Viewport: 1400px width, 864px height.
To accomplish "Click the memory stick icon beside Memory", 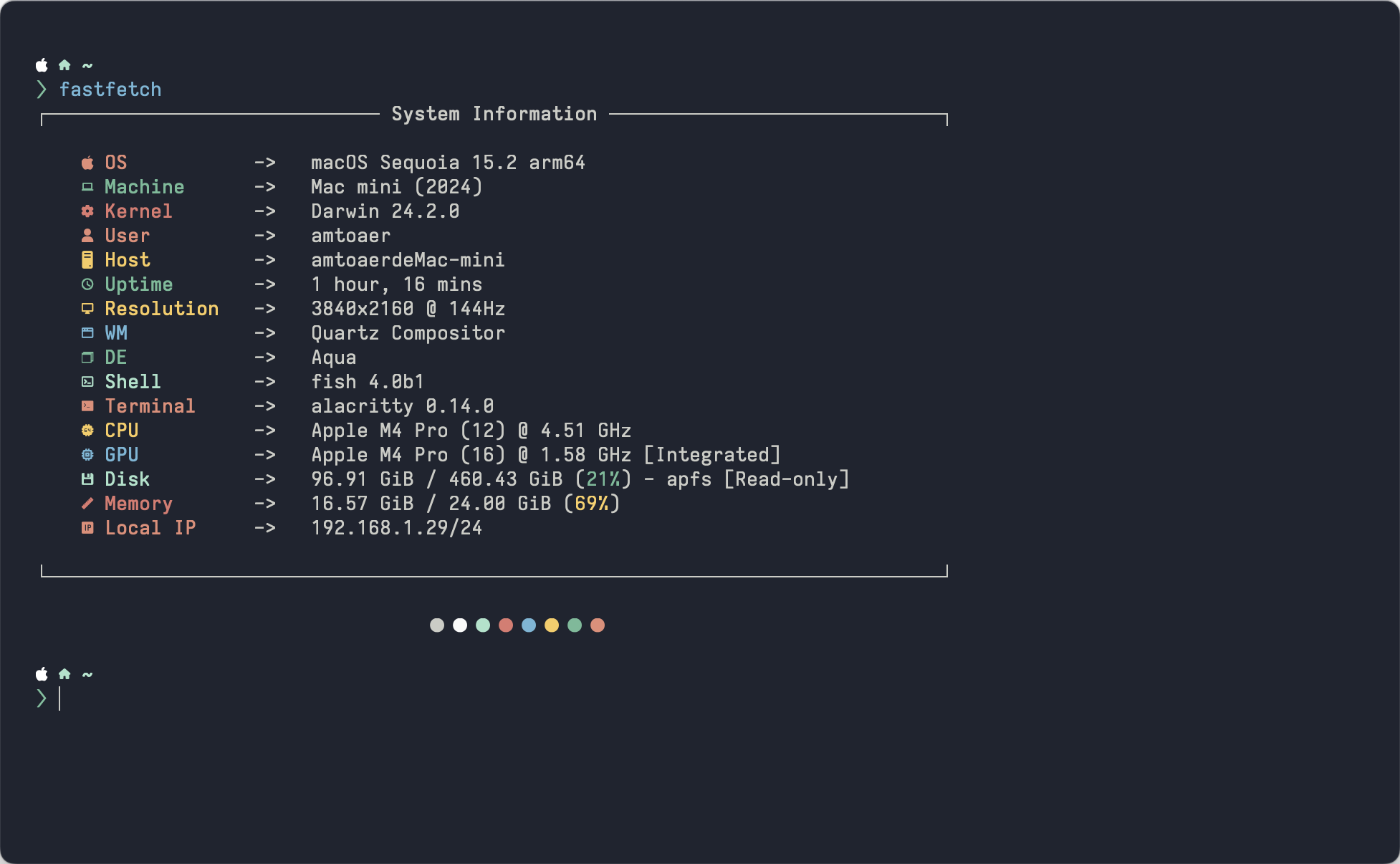I will coord(87,504).
